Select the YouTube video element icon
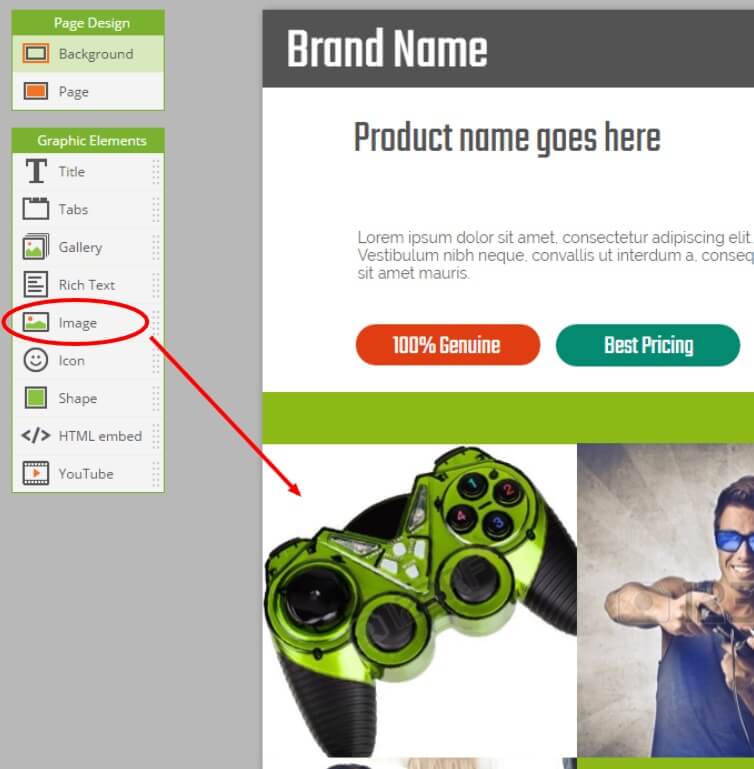 point(36,473)
